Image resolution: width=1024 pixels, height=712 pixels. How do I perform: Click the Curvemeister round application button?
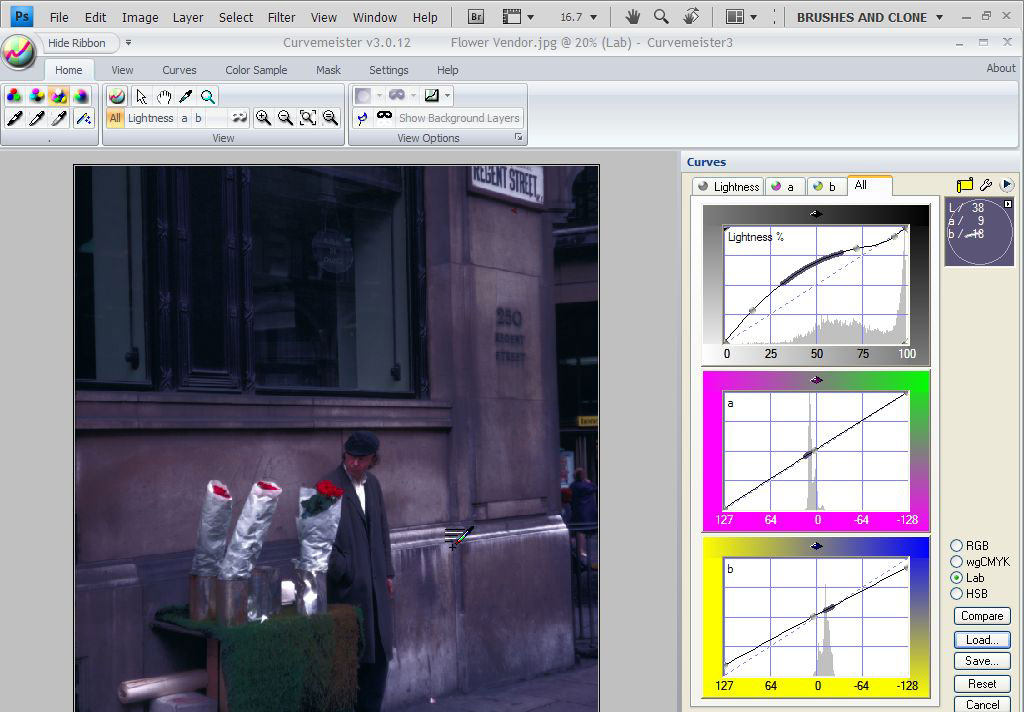point(19,52)
